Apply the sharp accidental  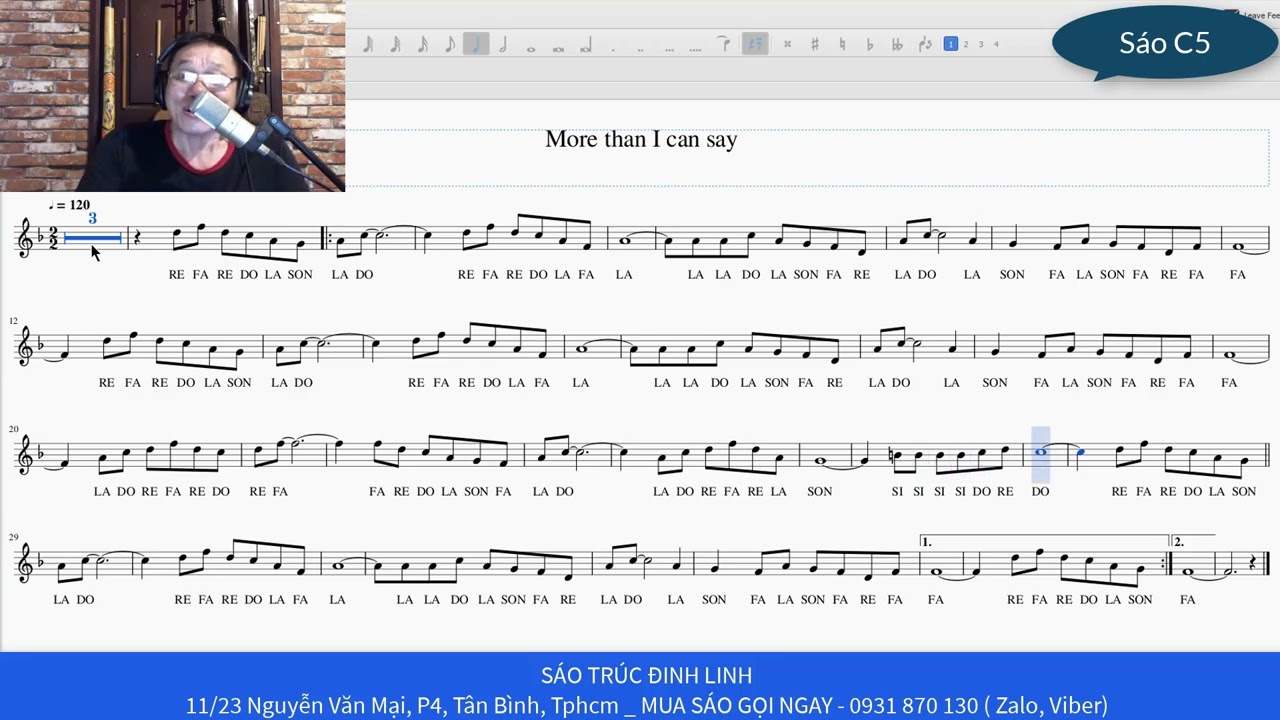pyautogui.click(x=815, y=44)
